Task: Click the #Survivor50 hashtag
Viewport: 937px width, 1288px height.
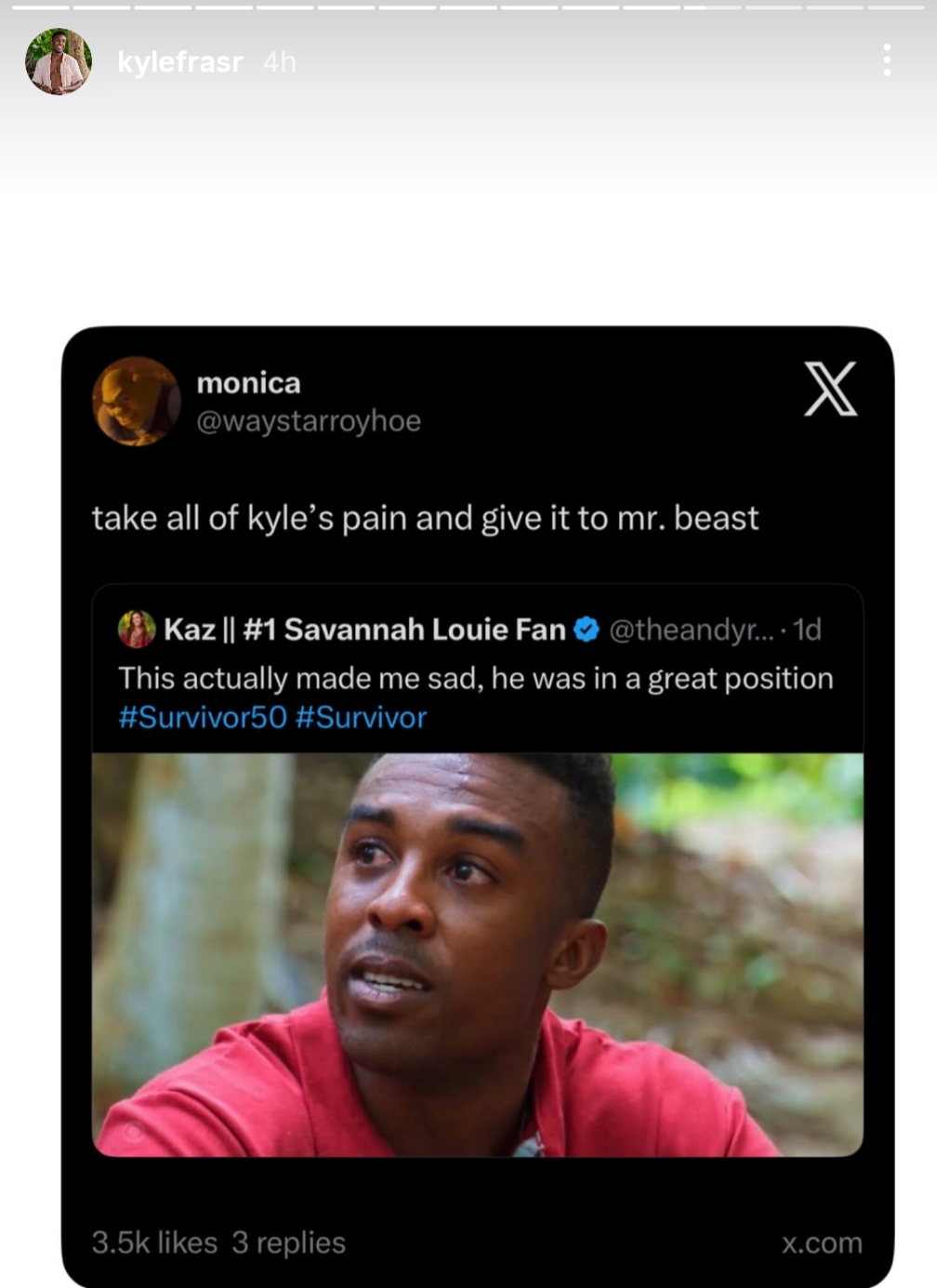Action: click(202, 718)
